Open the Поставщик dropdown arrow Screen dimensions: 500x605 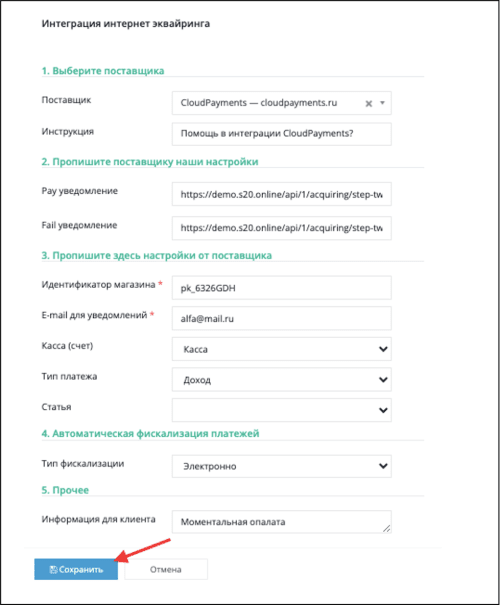click(x=382, y=103)
